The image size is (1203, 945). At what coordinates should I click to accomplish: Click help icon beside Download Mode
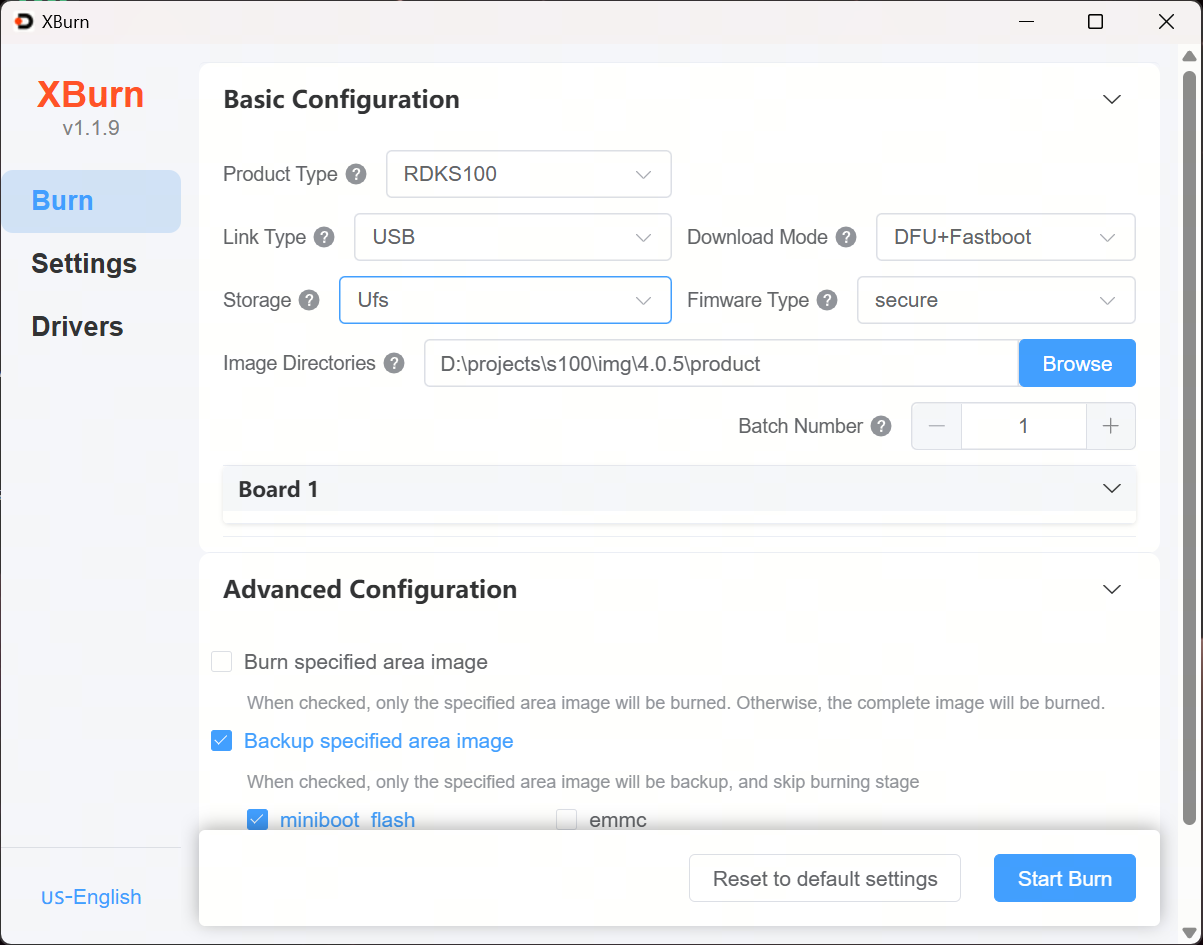pos(846,237)
